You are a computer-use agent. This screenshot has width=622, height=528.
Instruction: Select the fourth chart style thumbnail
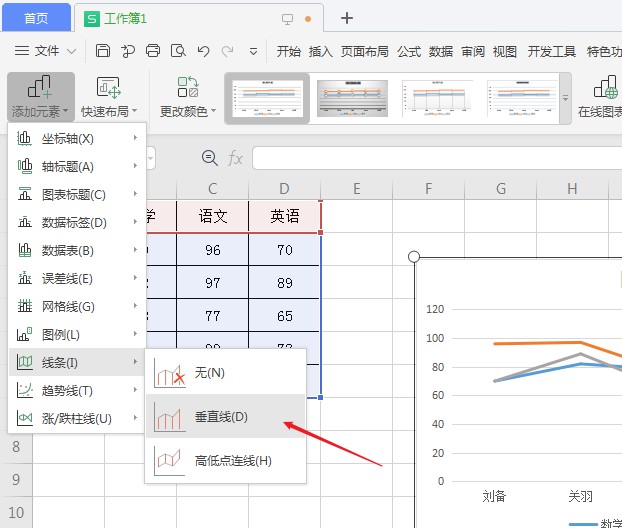click(522, 98)
